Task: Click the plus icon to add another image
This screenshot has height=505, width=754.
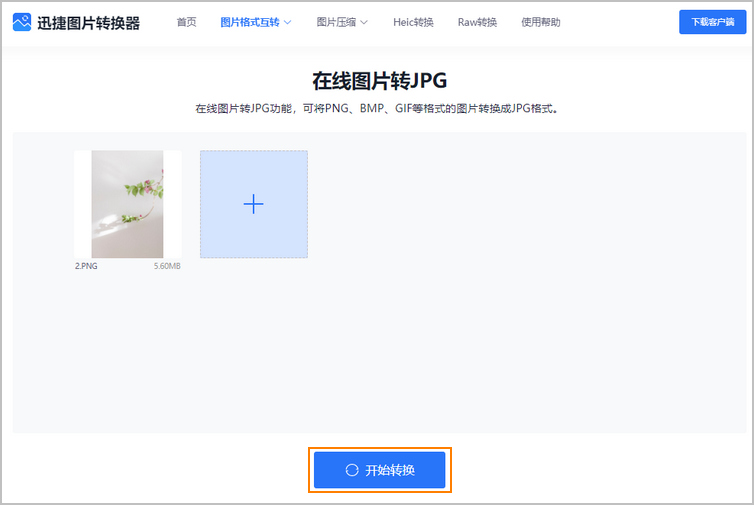Action: point(253,204)
